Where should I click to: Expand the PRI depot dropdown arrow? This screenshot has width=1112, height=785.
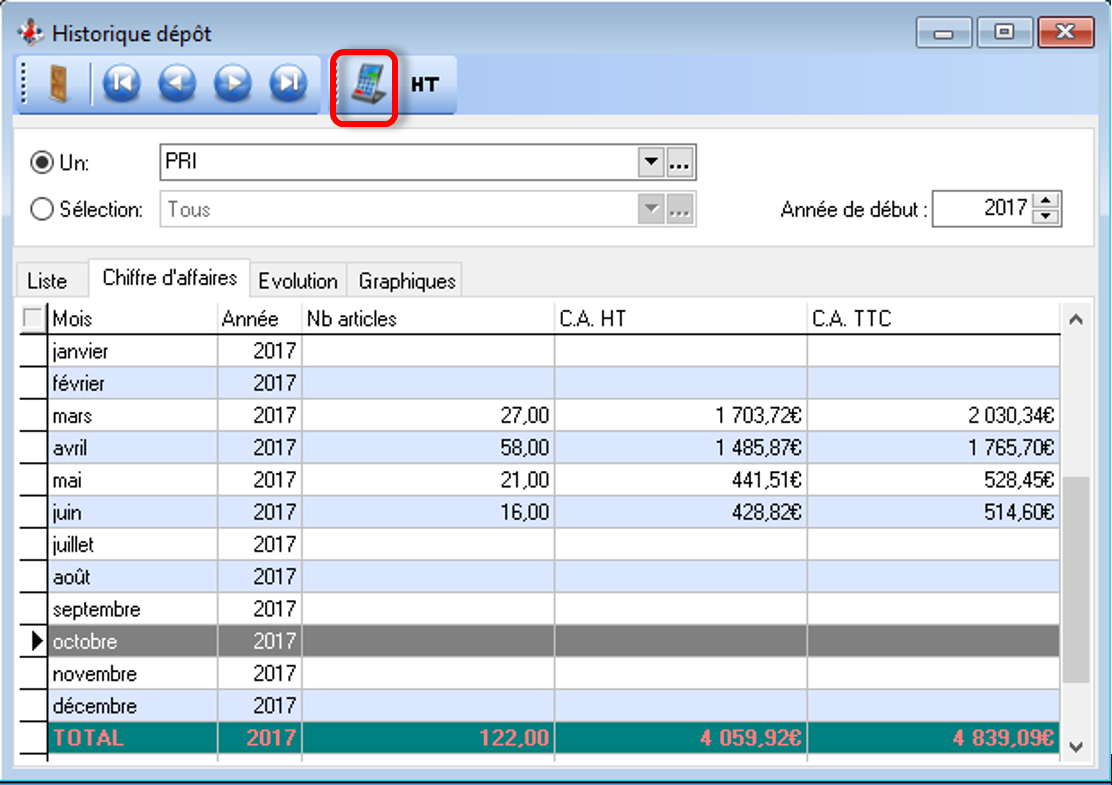651,162
